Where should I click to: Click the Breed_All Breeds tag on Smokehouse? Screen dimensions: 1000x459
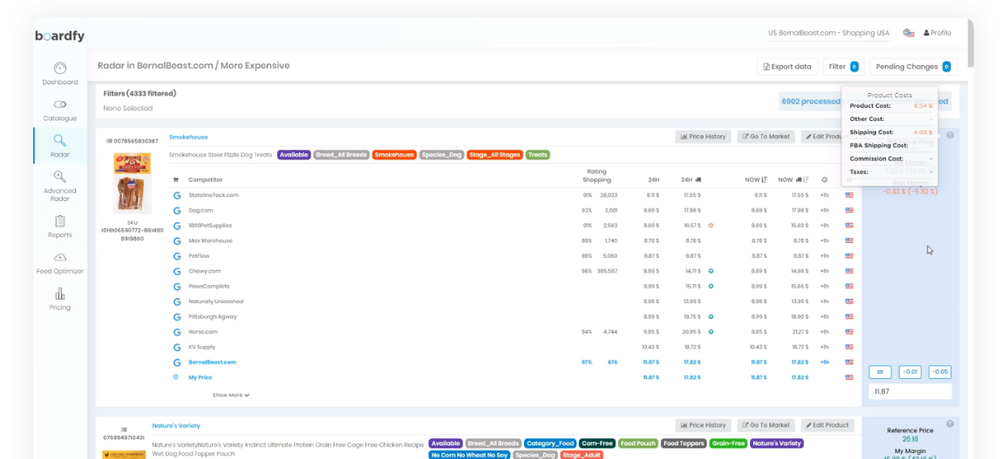[x=341, y=155]
